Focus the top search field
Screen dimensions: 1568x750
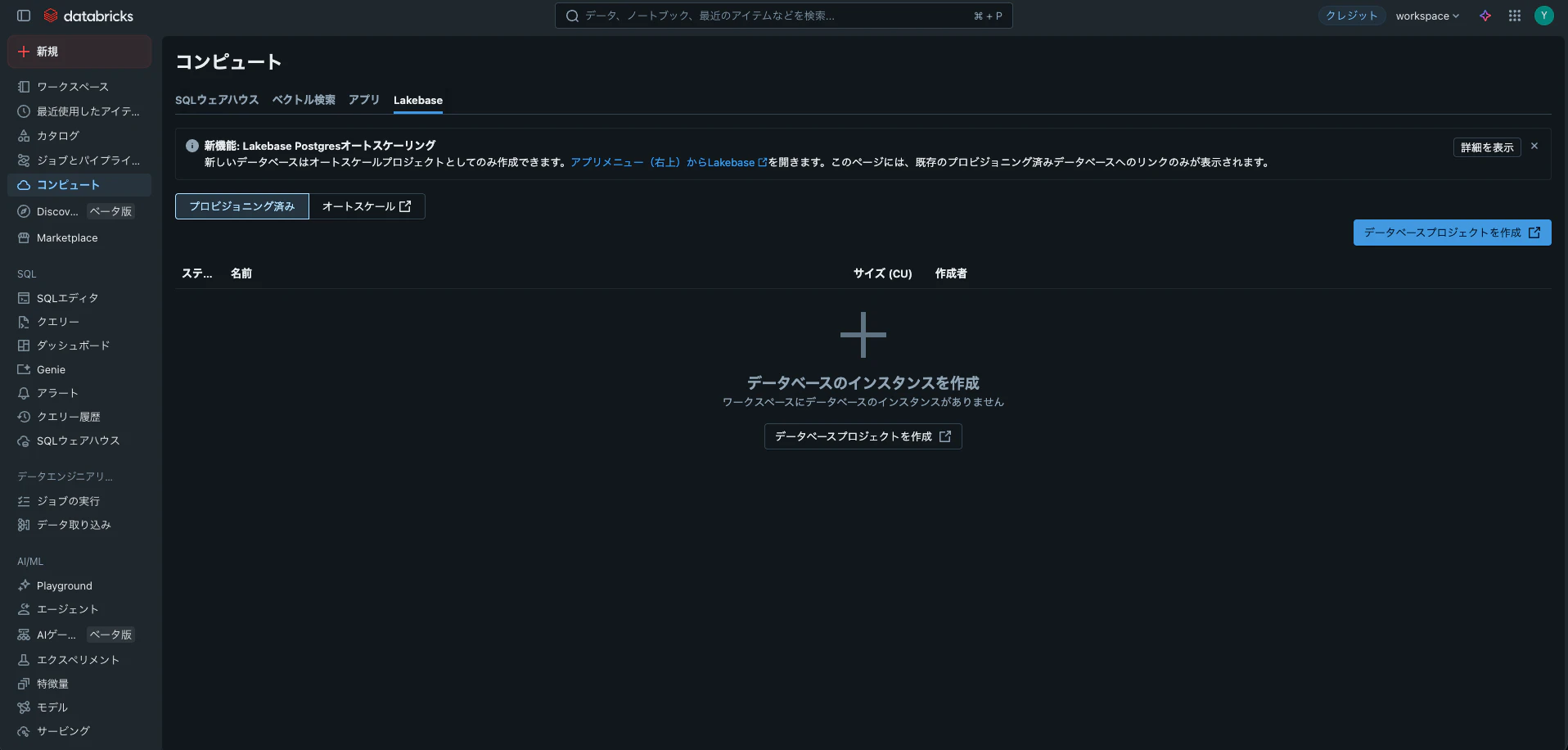click(784, 16)
